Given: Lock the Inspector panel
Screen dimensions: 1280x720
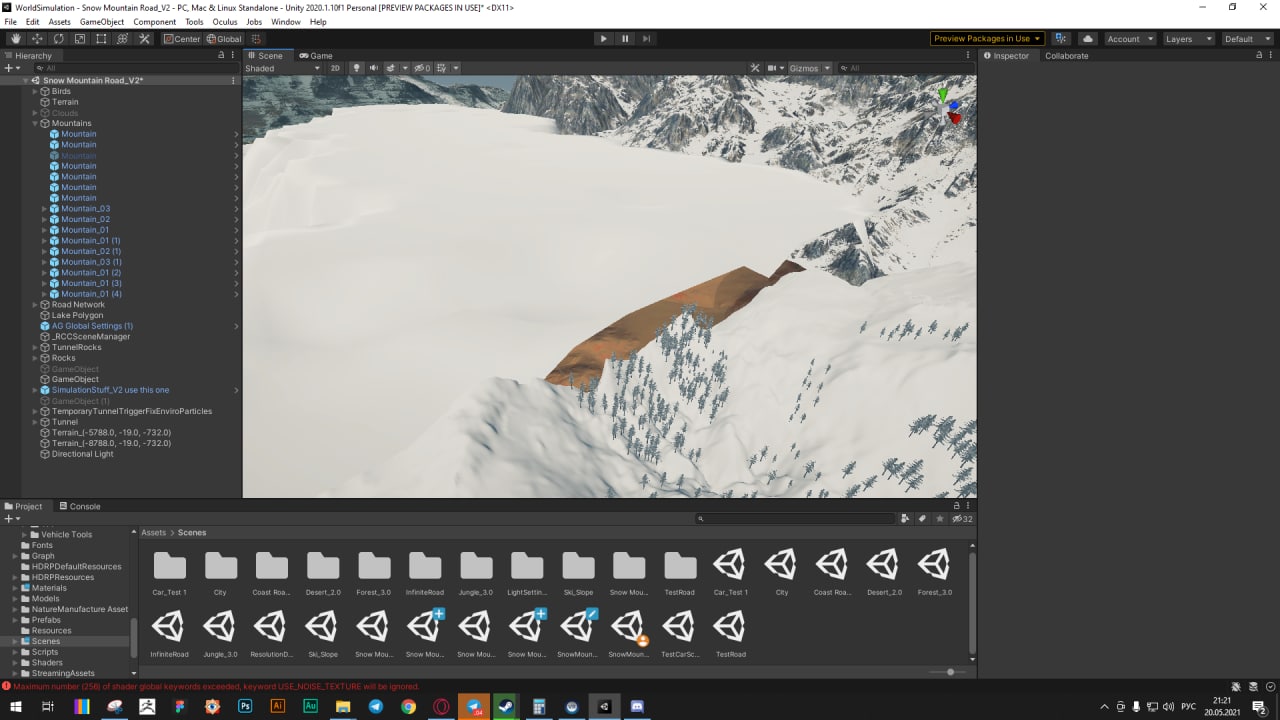Looking at the screenshot, I should (1258, 56).
